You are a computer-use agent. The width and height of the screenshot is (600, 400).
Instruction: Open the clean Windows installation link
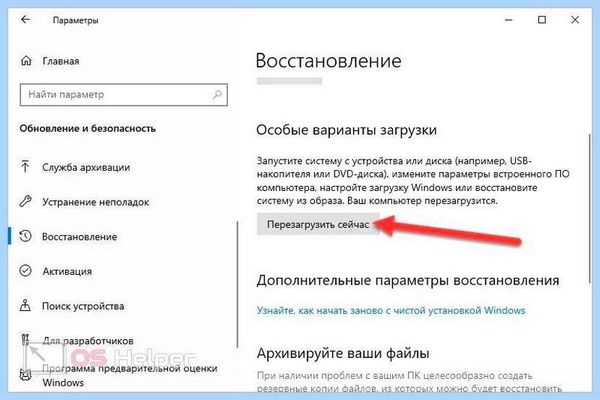coord(391,310)
